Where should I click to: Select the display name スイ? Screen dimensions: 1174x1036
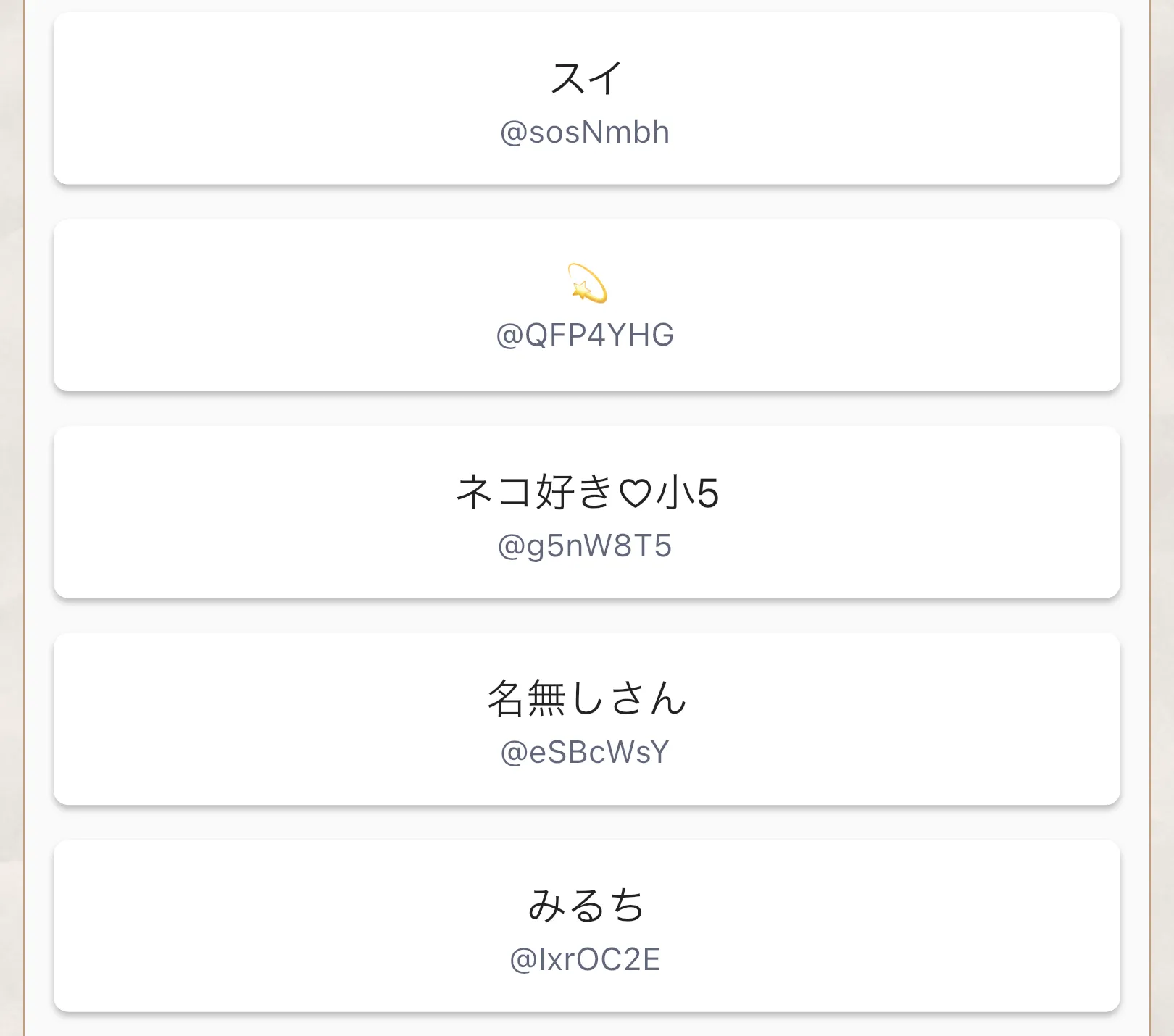click(x=586, y=78)
